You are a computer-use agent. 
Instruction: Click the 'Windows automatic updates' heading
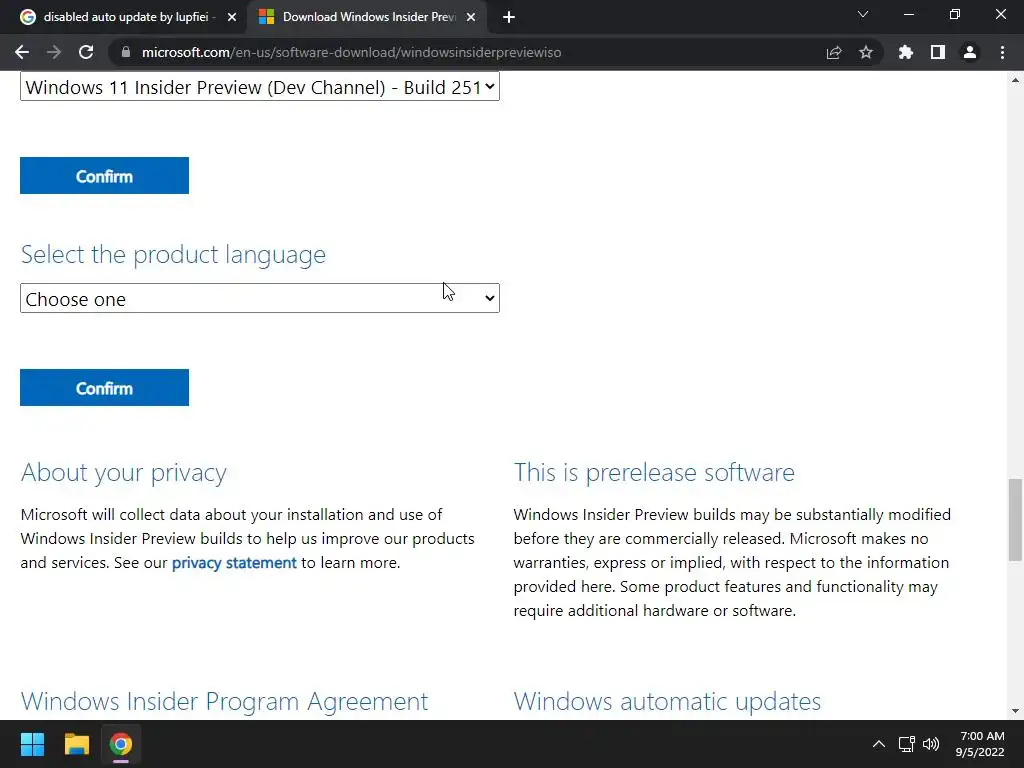[667, 701]
